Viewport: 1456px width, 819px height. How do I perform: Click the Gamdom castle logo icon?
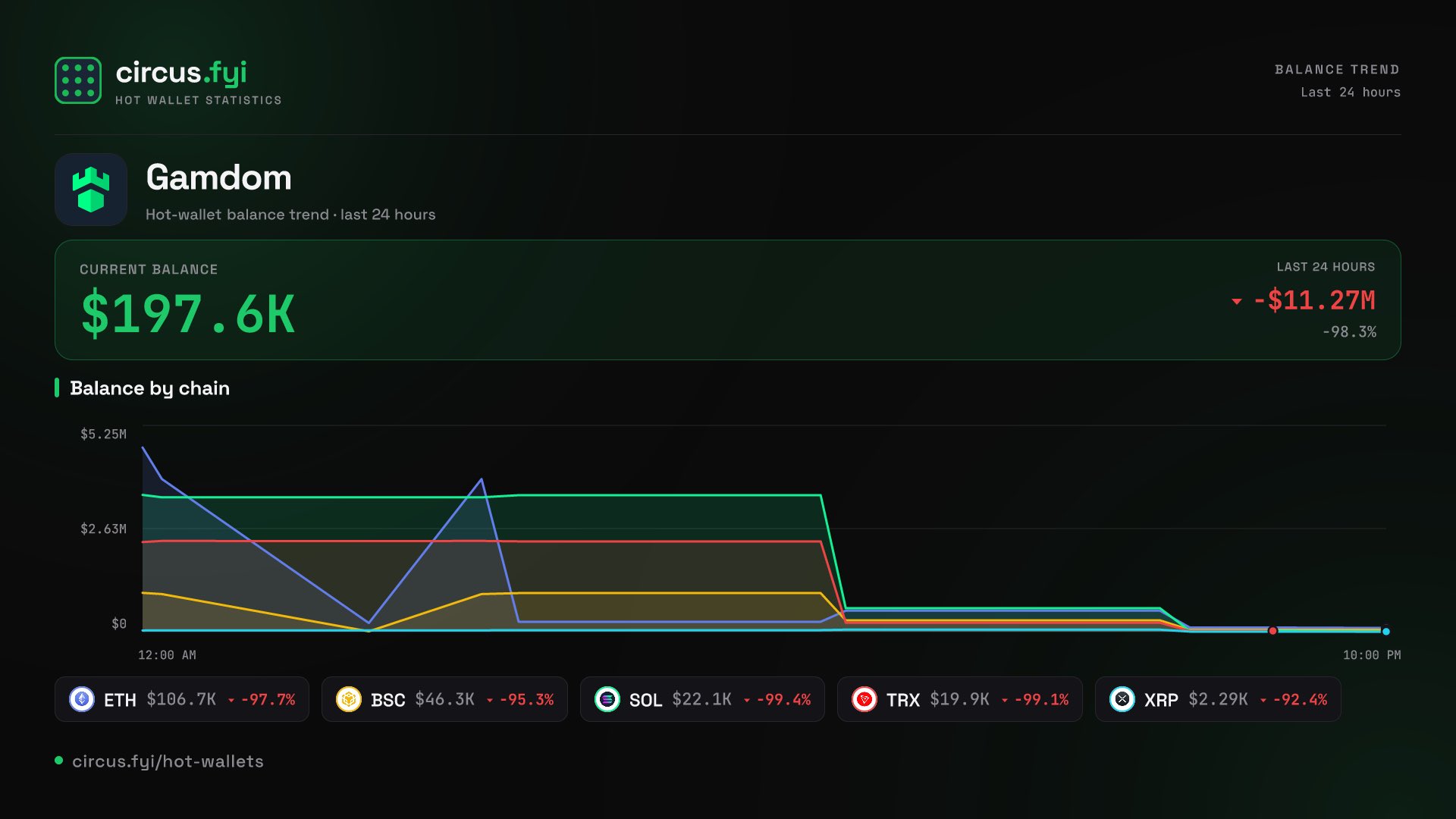click(x=91, y=190)
